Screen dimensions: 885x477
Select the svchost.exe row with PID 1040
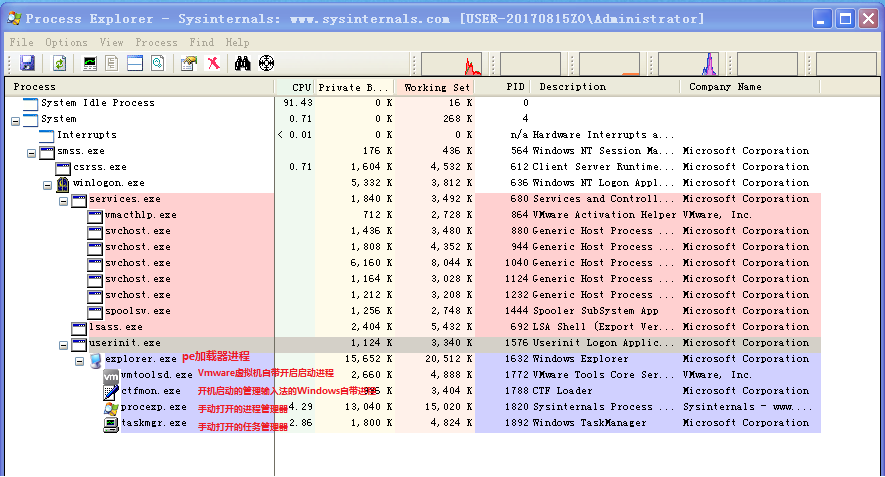[413, 263]
